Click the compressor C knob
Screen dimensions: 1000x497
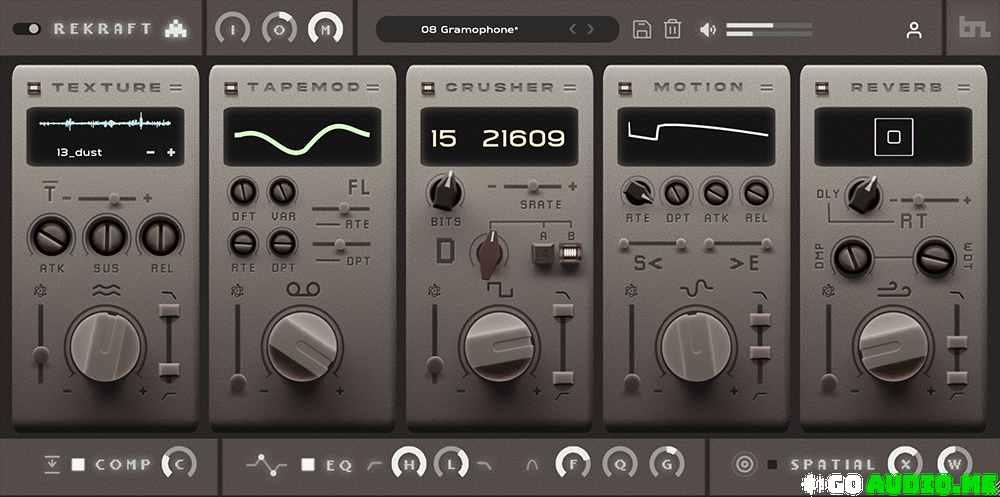tap(179, 464)
